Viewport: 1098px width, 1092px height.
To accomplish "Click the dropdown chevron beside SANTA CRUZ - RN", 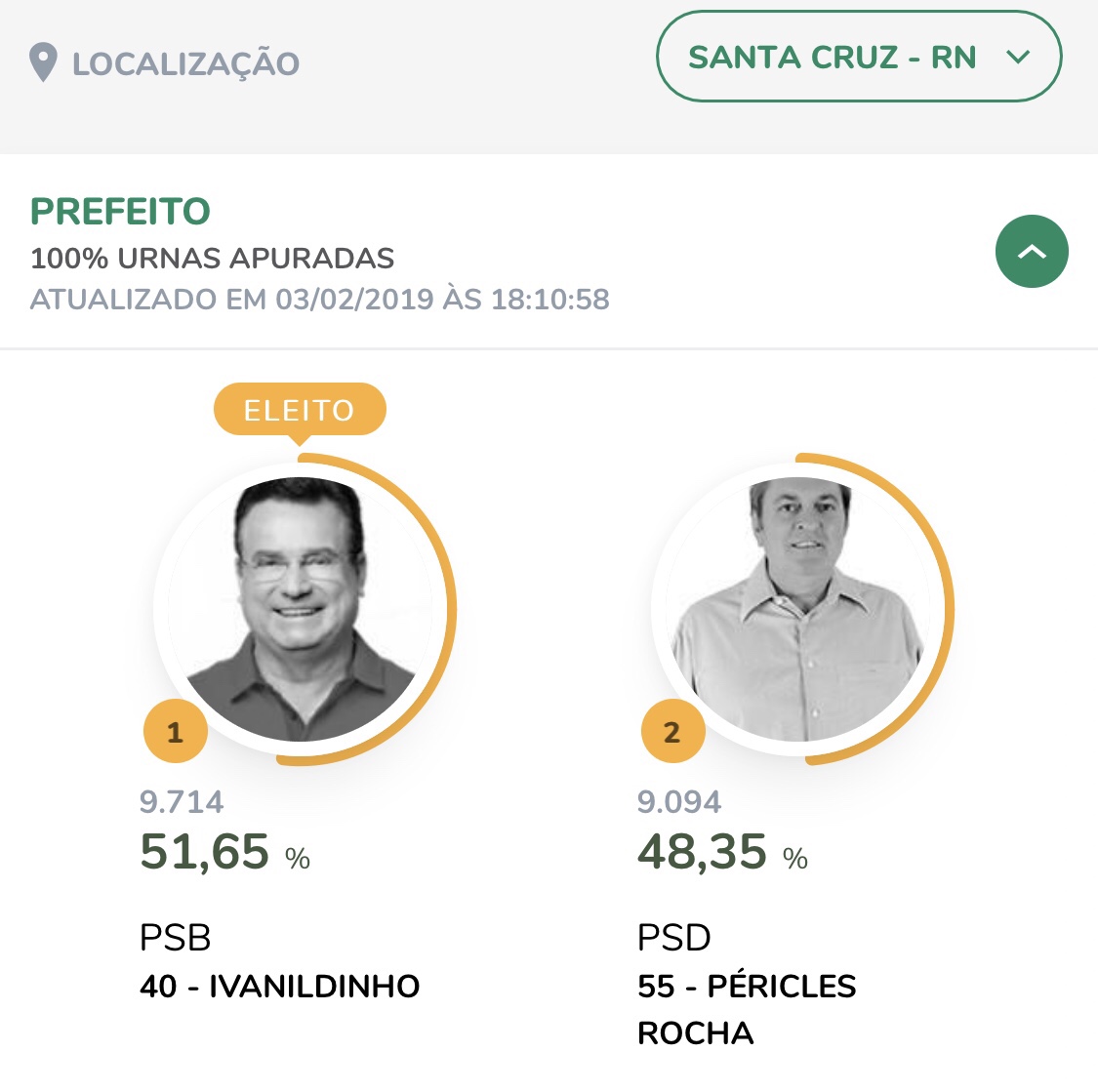I will (1018, 58).
